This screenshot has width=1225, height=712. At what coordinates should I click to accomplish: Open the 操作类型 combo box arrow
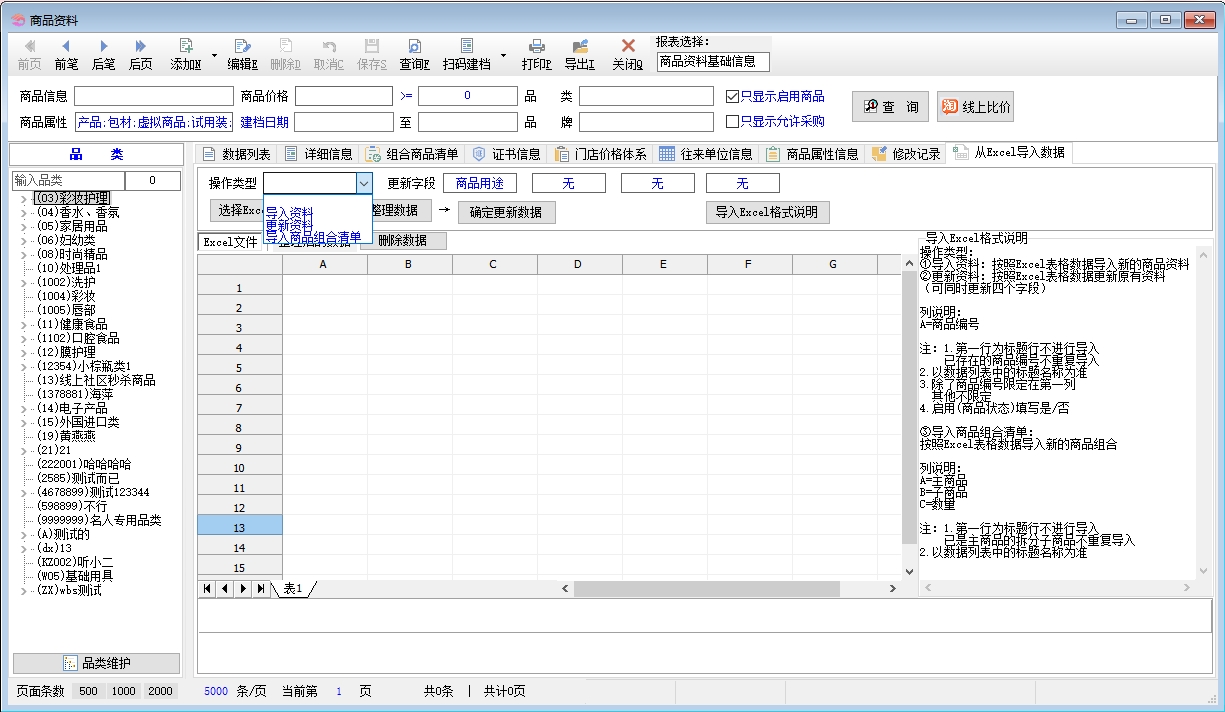point(364,183)
